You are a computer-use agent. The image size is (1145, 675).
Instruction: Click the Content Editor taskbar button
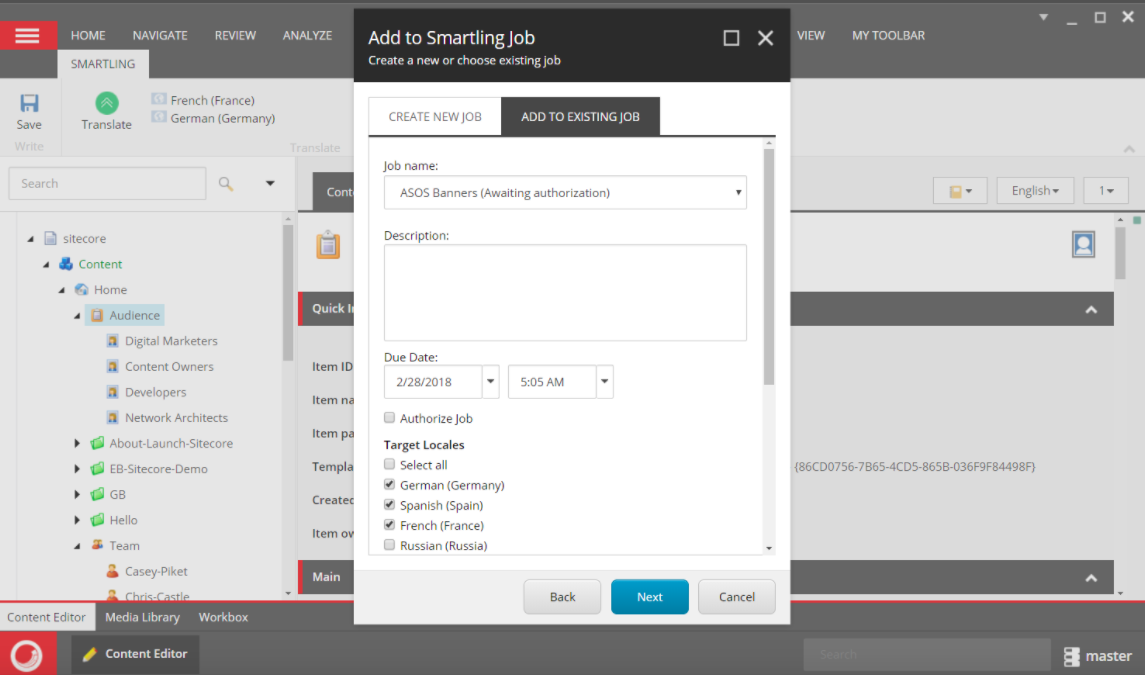coord(135,654)
